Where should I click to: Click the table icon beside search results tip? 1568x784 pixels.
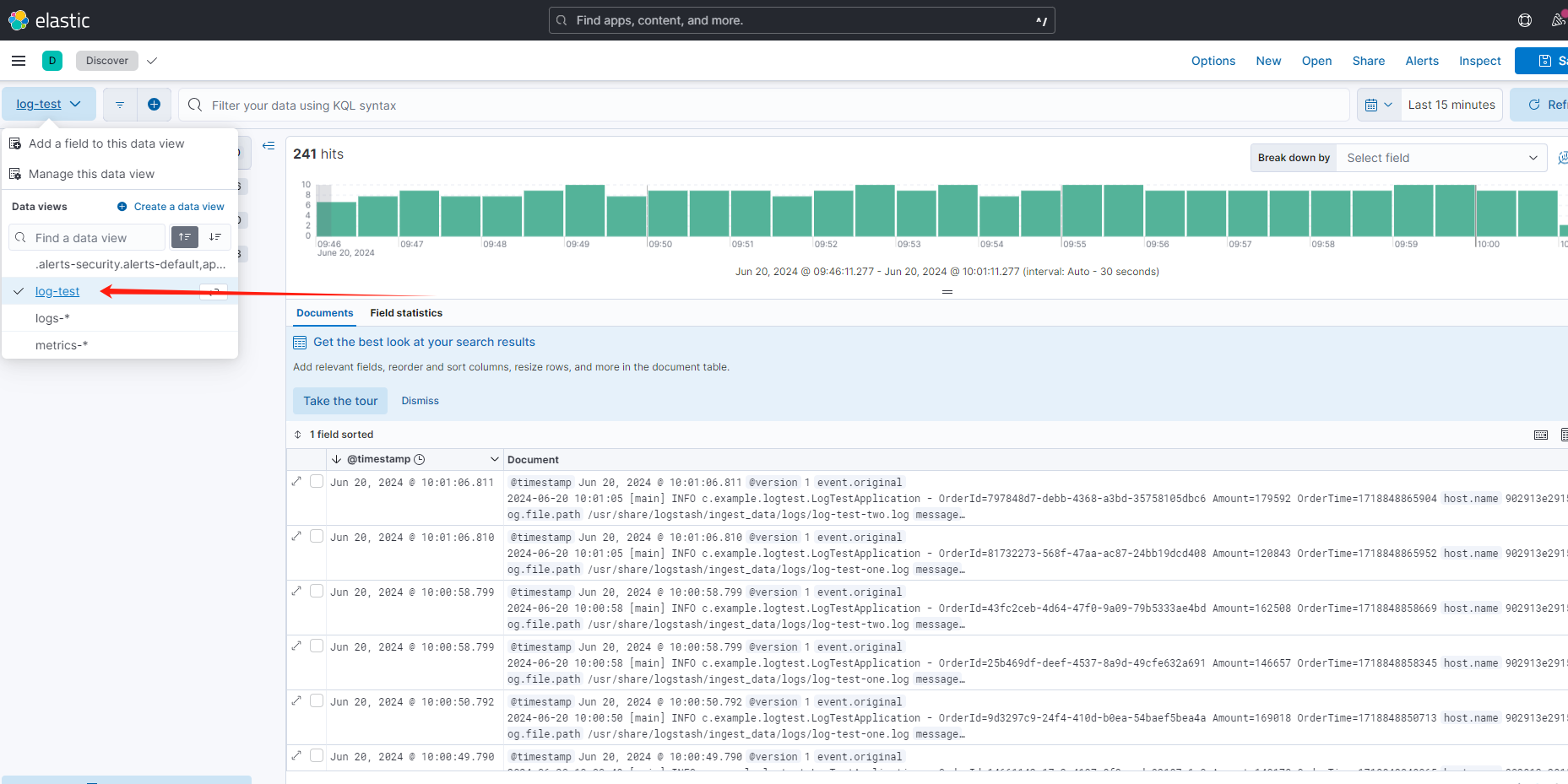(x=300, y=343)
